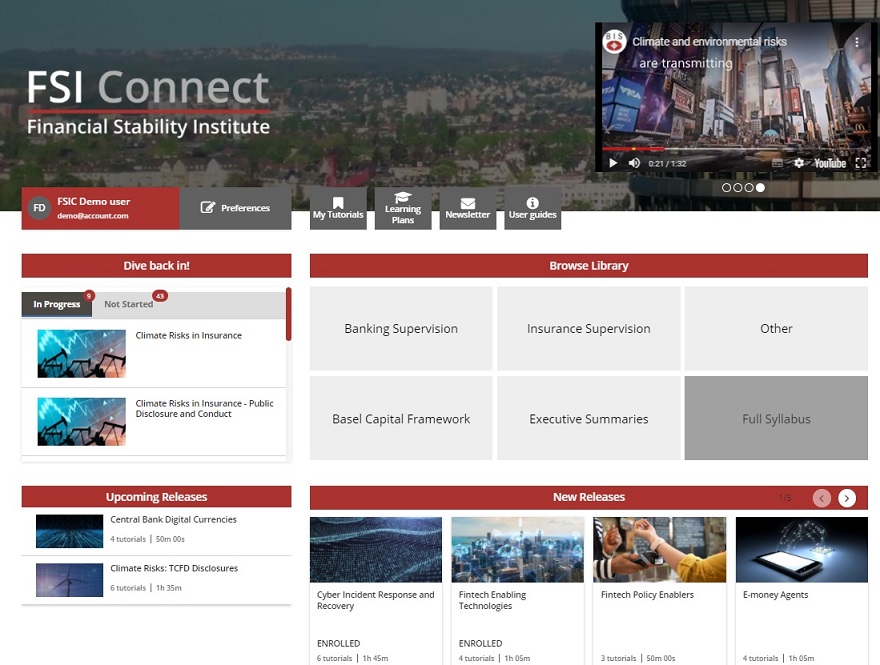880x665 pixels.
Task: Toggle video subtitles icon
Action: point(778,163)
